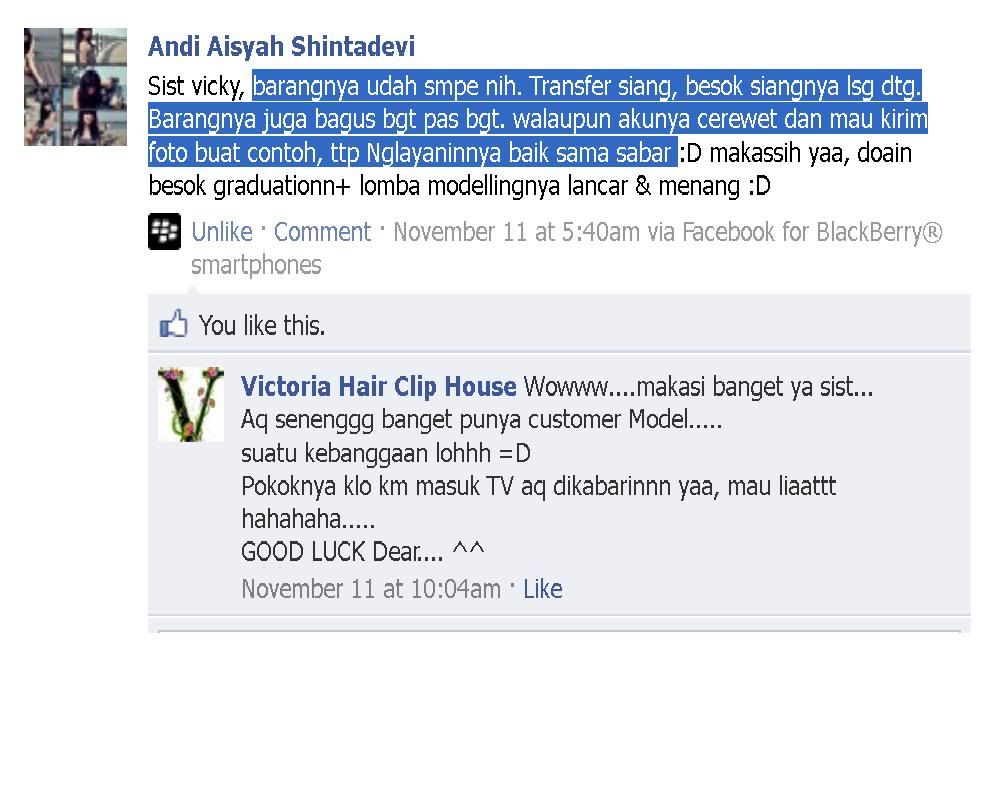1000x800 pixels.
Task: Like the Victoria Hair Clip House comment
Action: (543, 589)
